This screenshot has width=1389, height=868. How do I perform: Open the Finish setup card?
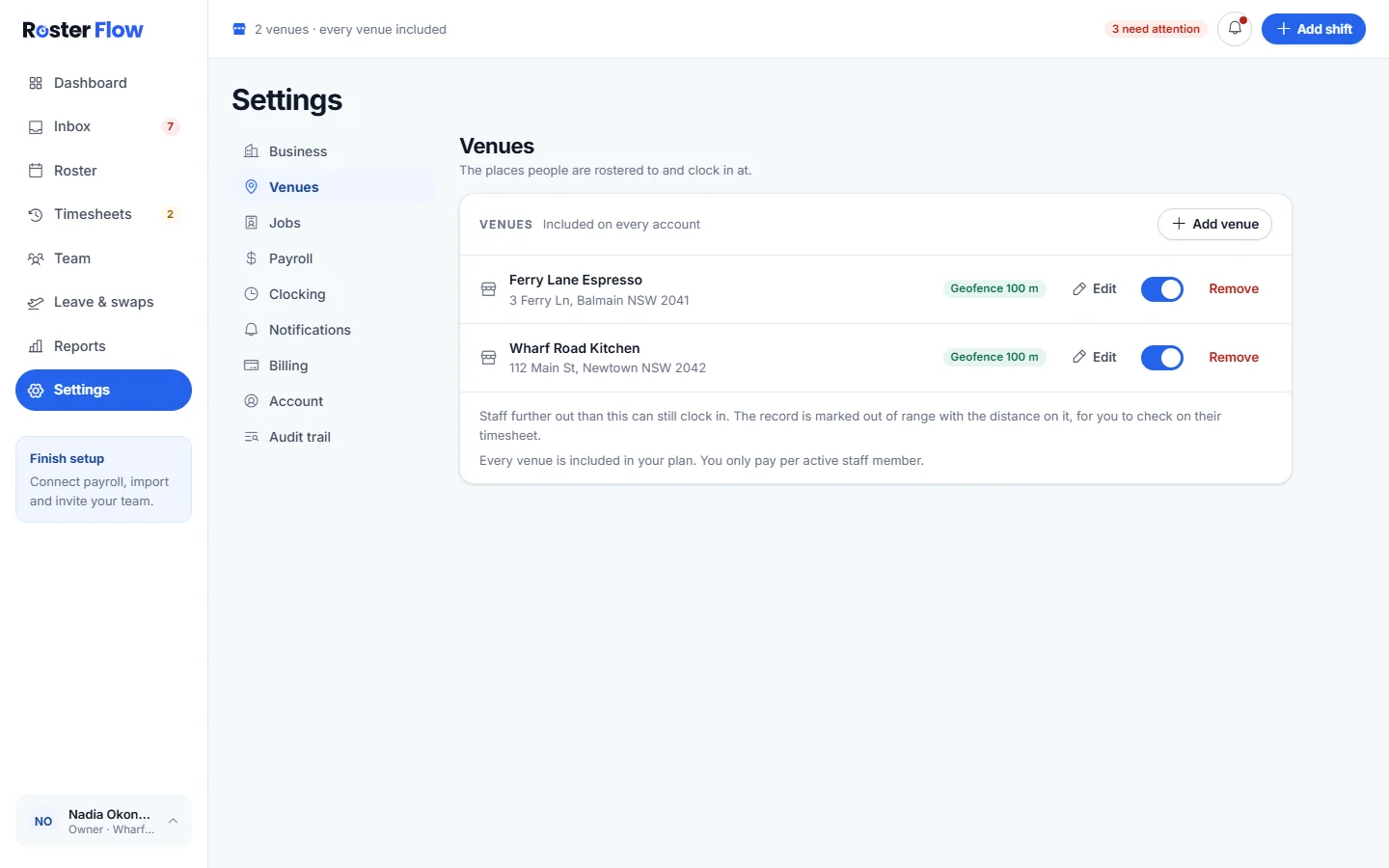click(103, 479)
